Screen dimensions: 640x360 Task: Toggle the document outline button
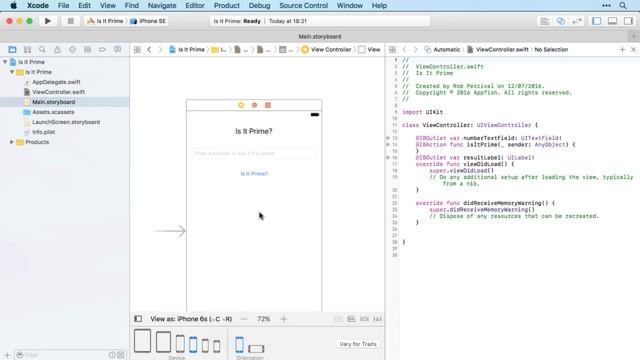pyautogui.click(x=138, y=319)
